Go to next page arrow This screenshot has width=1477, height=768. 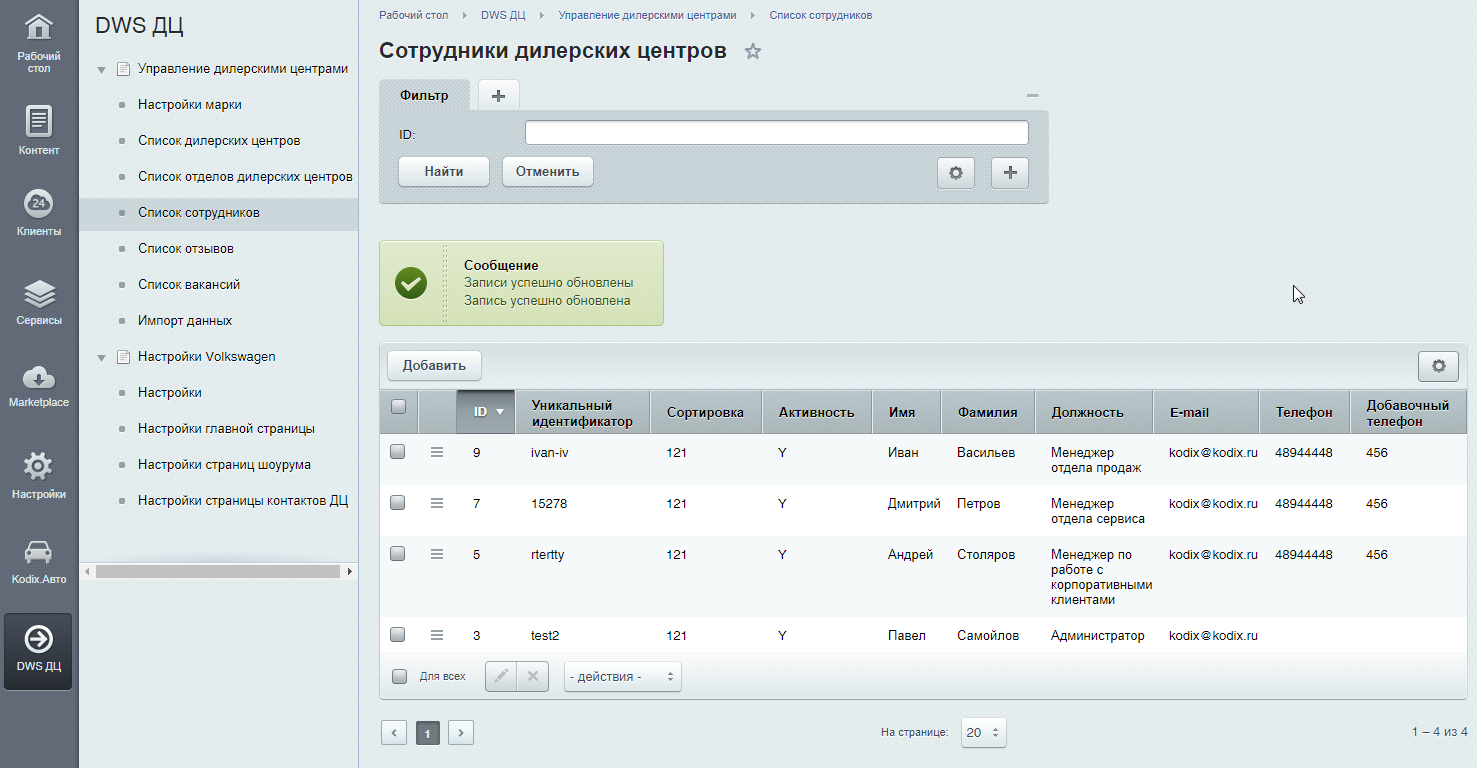click(460, 733)
